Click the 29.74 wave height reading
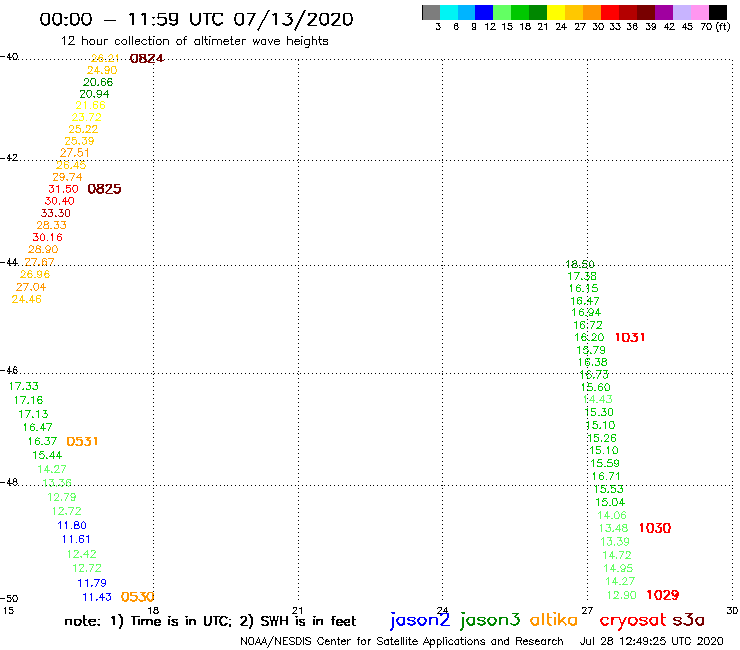 click(67, 177)
